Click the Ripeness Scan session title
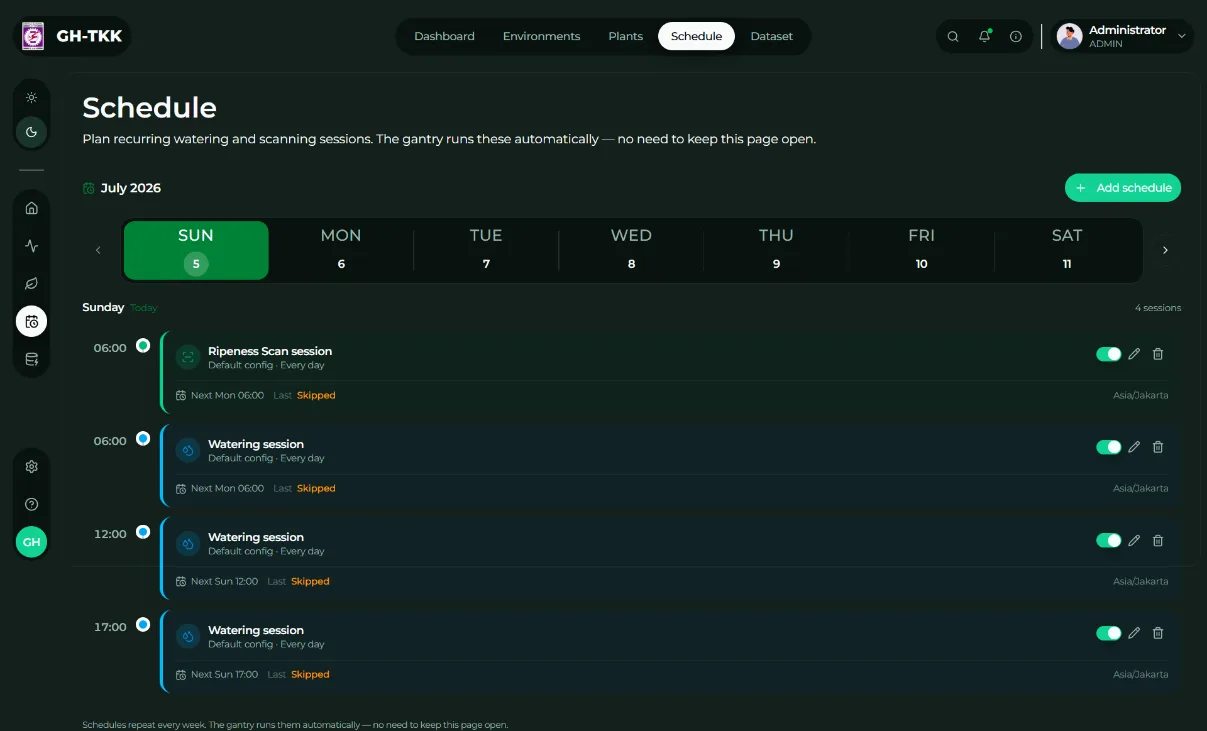Screen dimensions: 1207x731 pos(270,351)
